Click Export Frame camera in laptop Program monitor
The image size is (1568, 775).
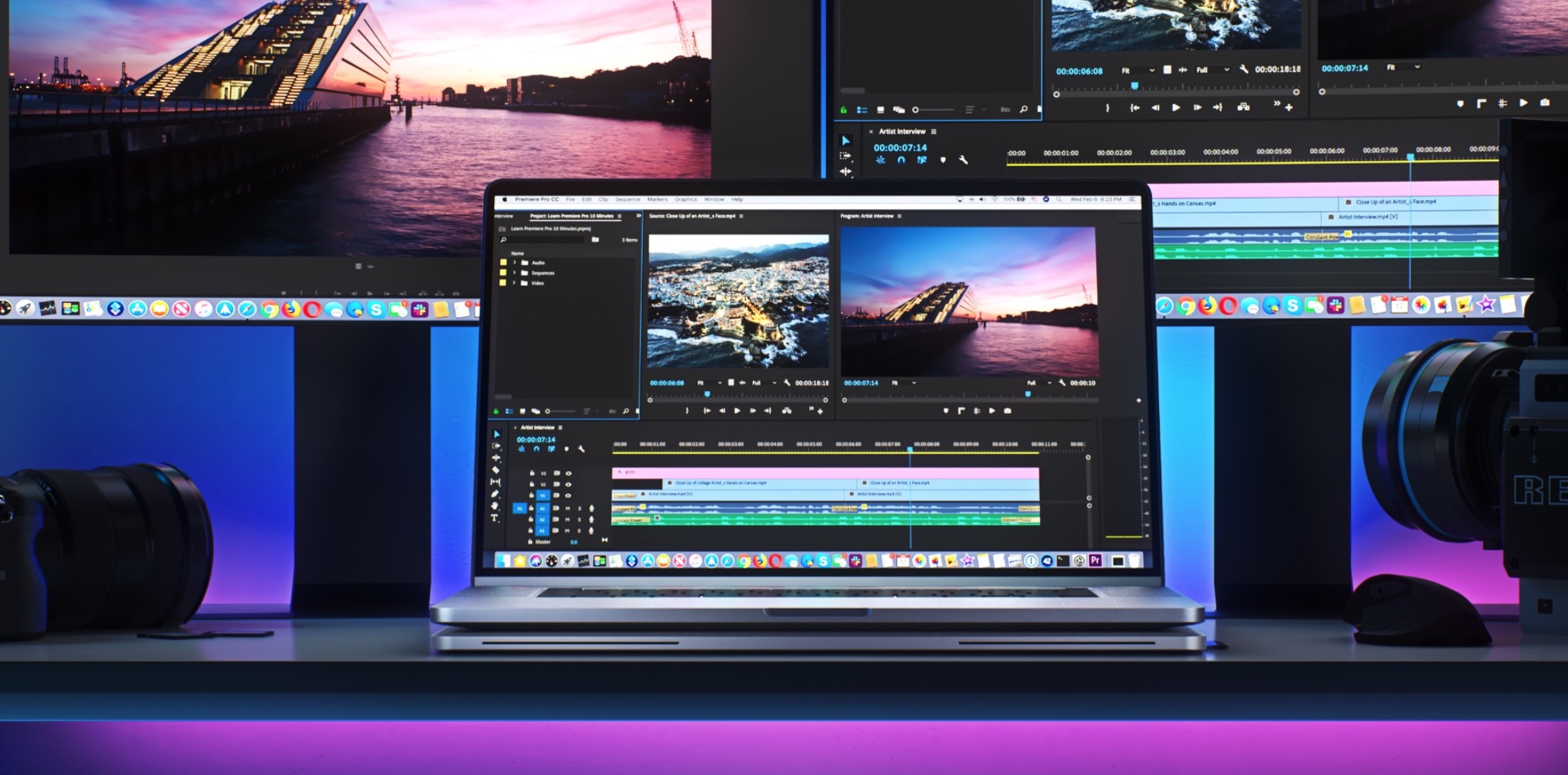[1008, 411]
